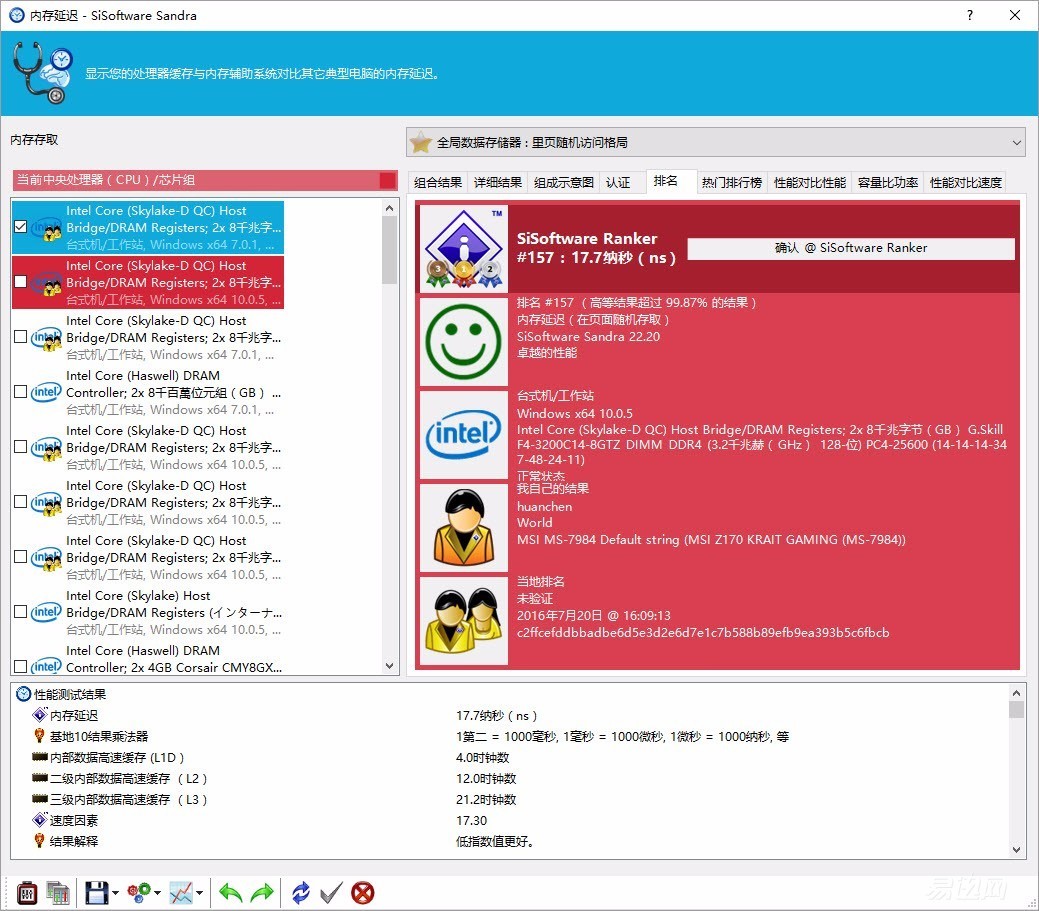Click the green smiley face icon
Image resolution: width=1039 pixels, height=911 pixels.
(x=464, y=341)
